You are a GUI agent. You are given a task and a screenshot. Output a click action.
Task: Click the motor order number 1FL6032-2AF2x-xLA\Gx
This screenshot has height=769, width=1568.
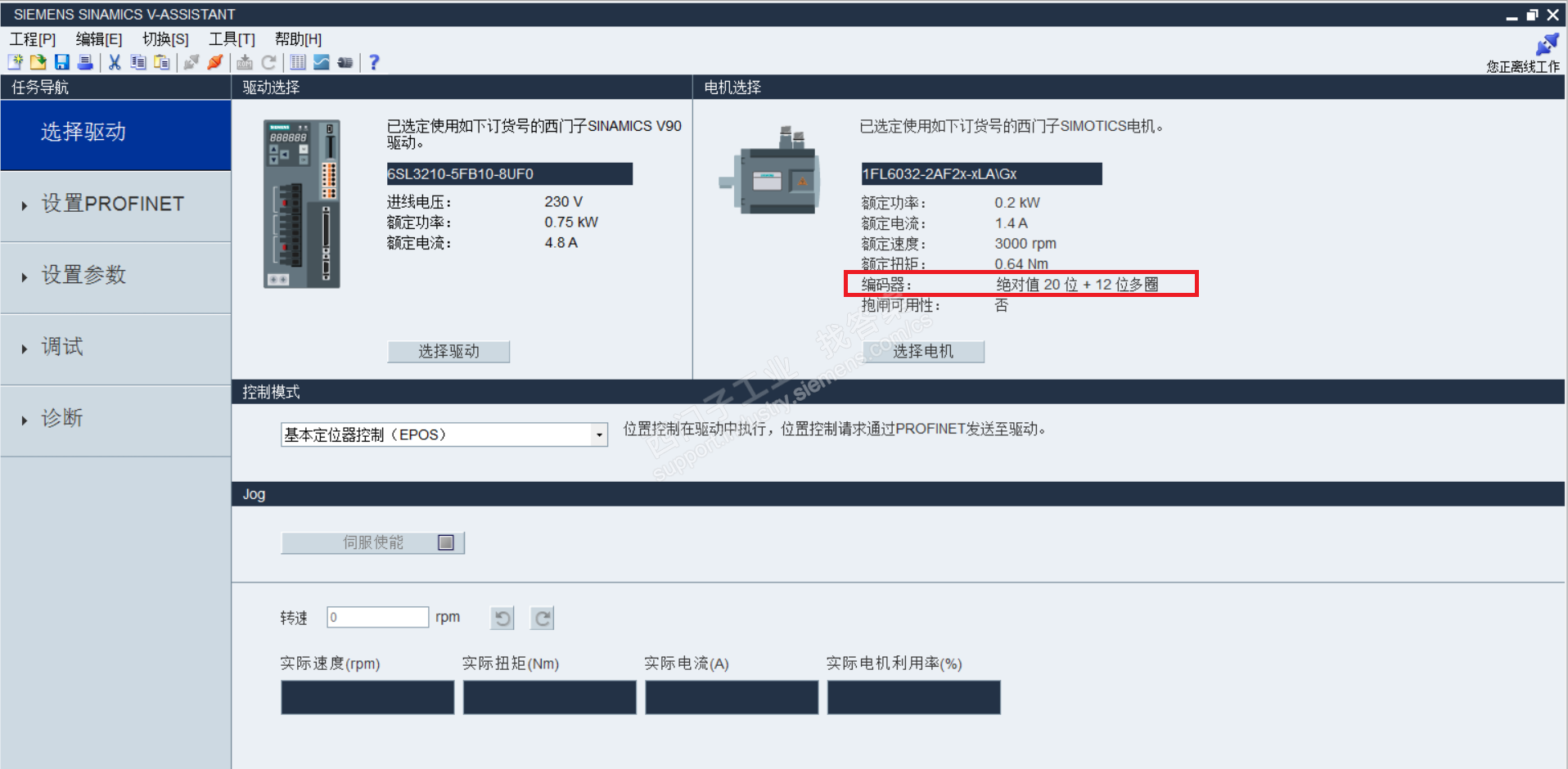tap(982, 174)
